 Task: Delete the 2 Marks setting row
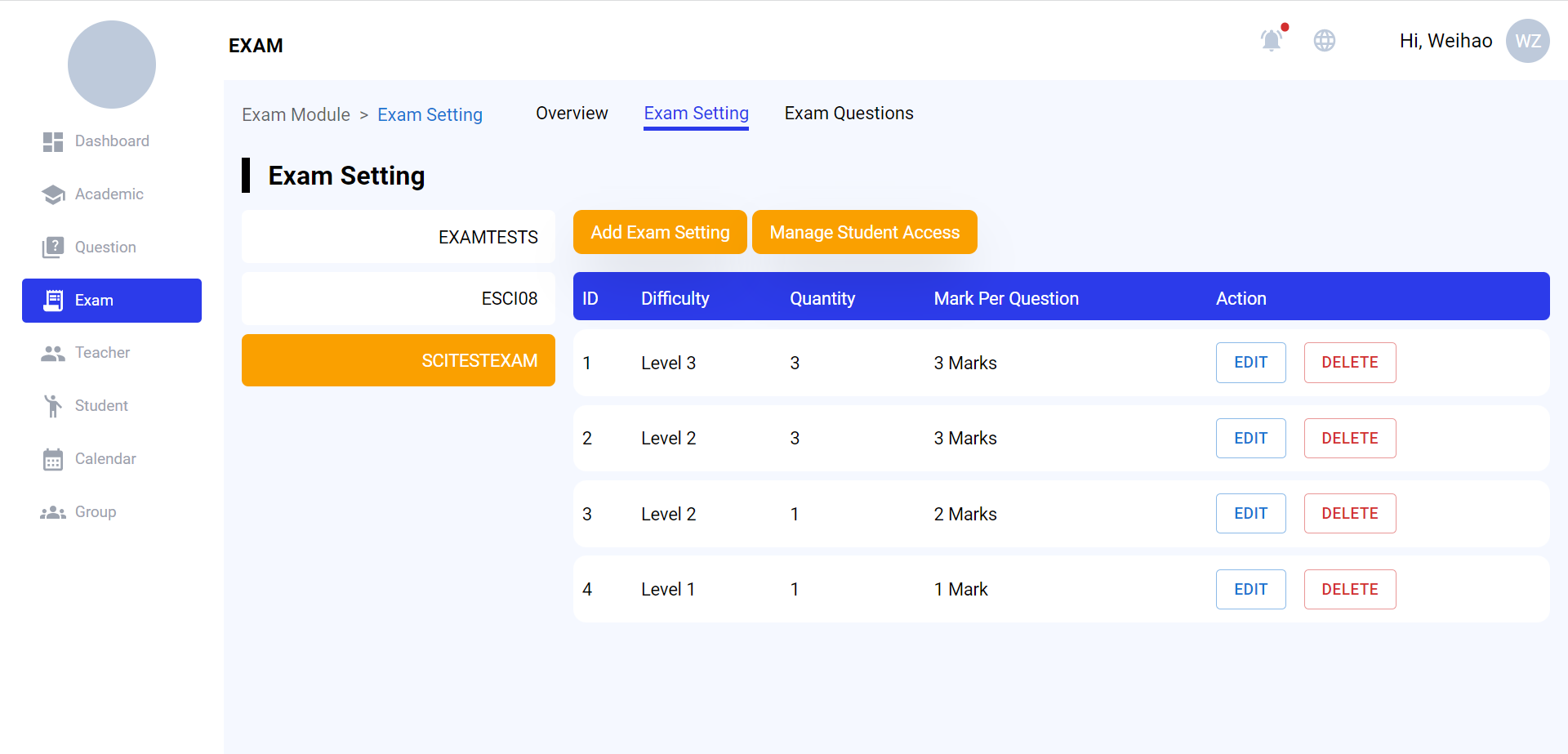tap(1349, 514)
